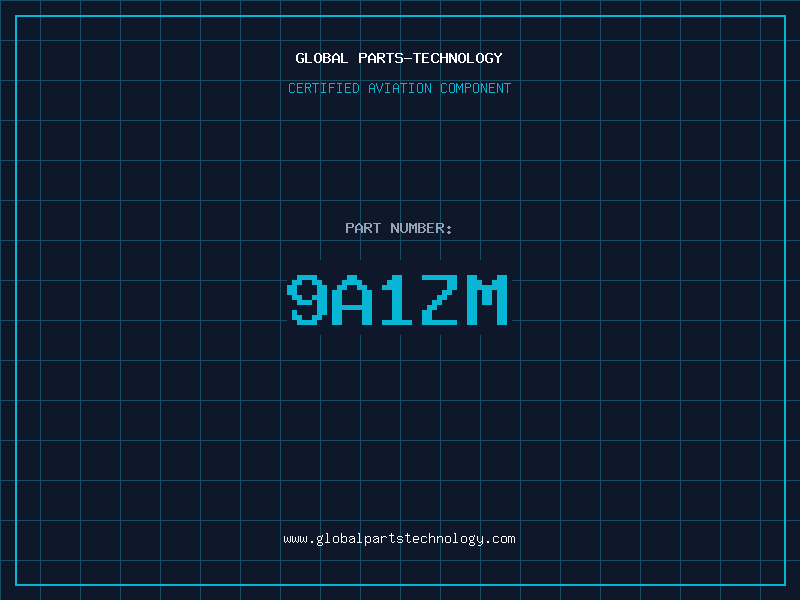Image resolution: width=800 pixels, height=600 pixels.
Task: Open the www.globalpartstechnology.com link
Action: (x=399, y=539)
